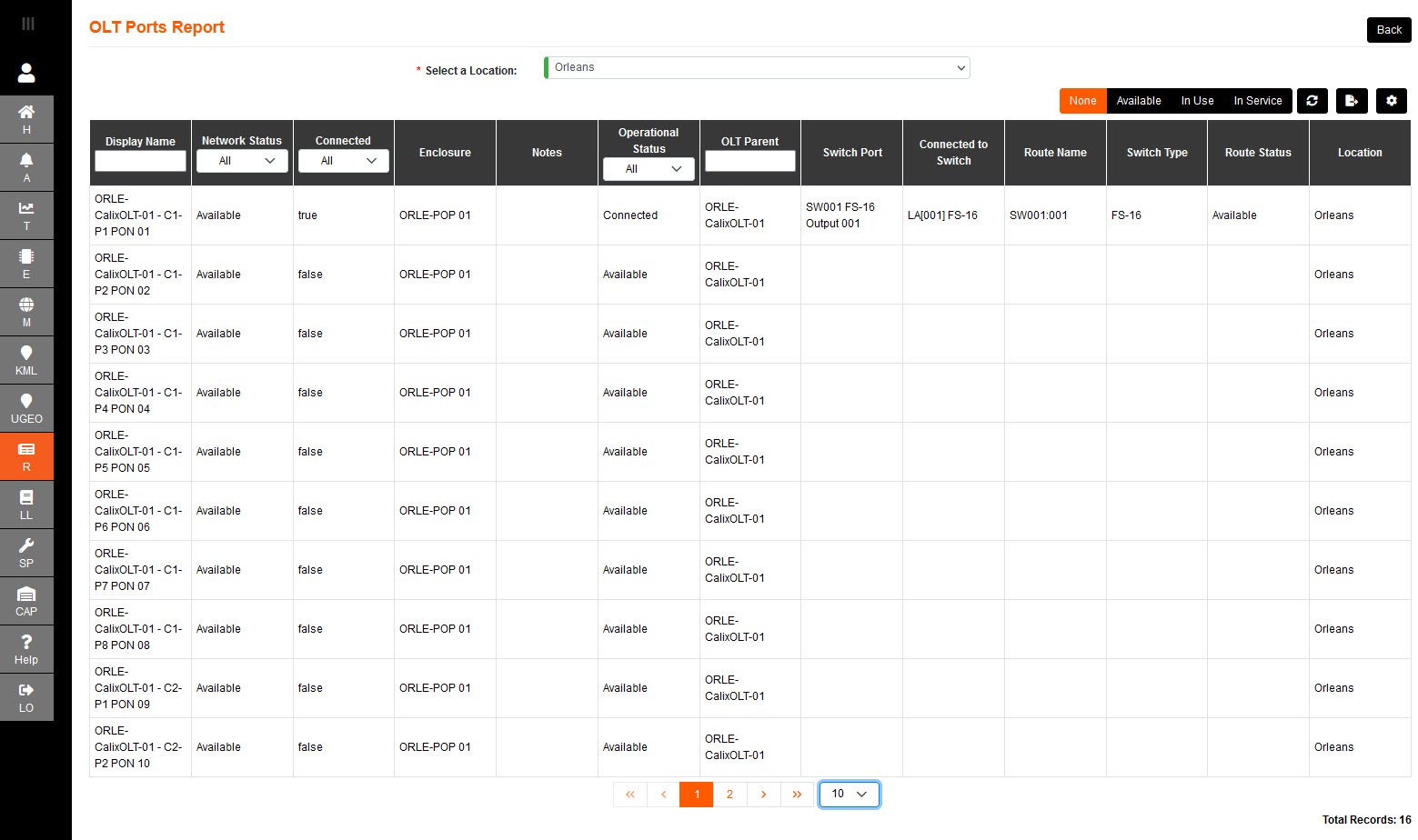This screenshot has height=840, width=1418.
Task: Open the page size dropdown
Action: pyautogui.click(x=849, y=795)
